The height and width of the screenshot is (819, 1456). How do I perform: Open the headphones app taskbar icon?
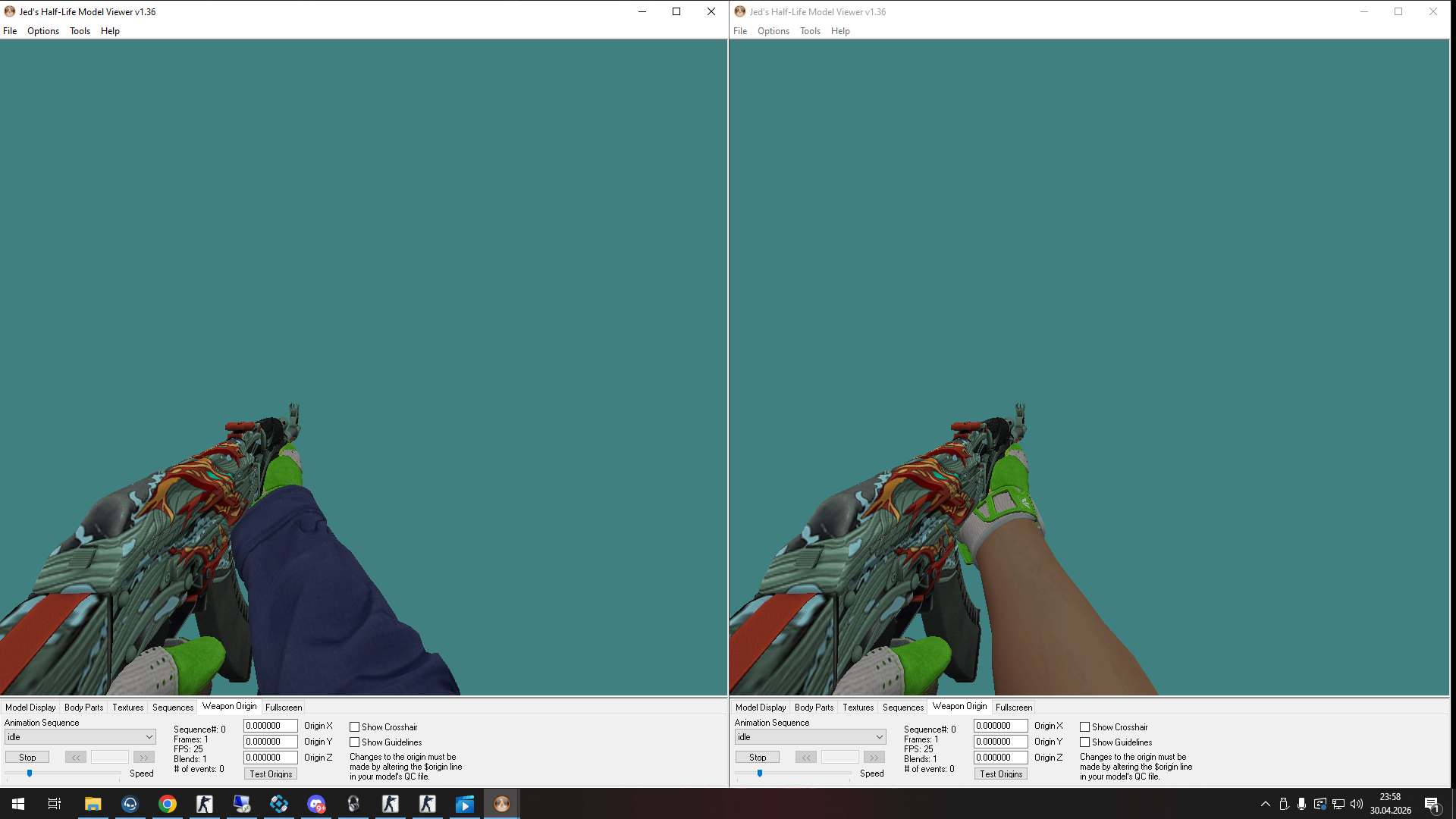tap(353, 804)
